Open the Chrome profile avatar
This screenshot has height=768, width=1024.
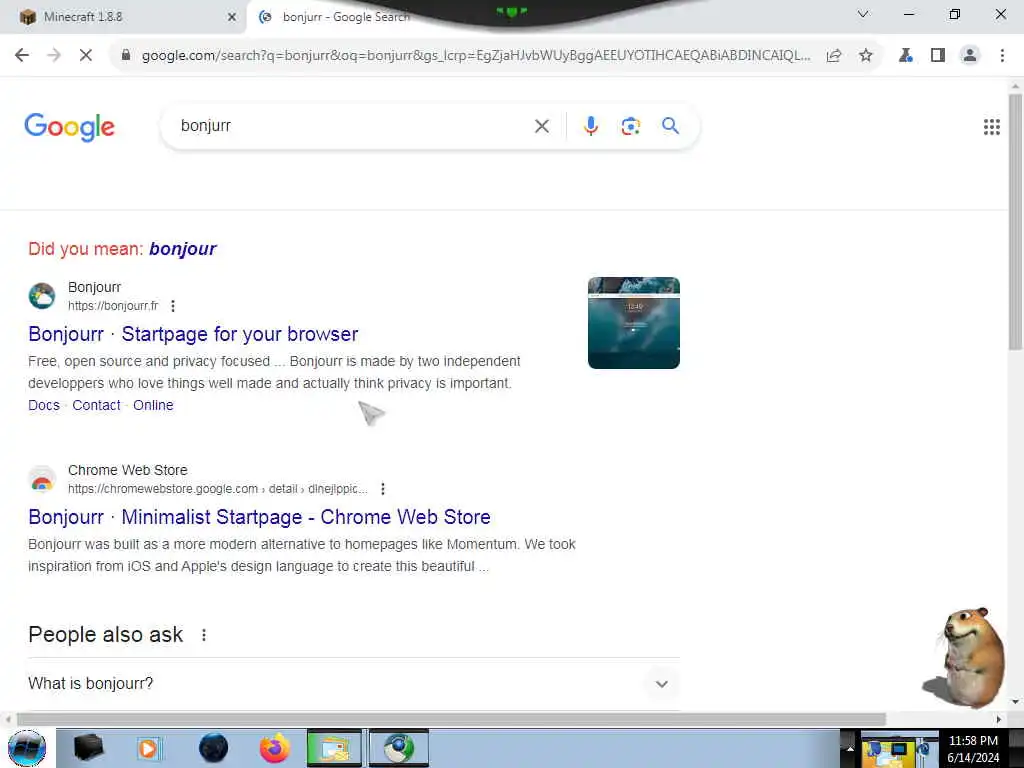(x=970, y=56)
